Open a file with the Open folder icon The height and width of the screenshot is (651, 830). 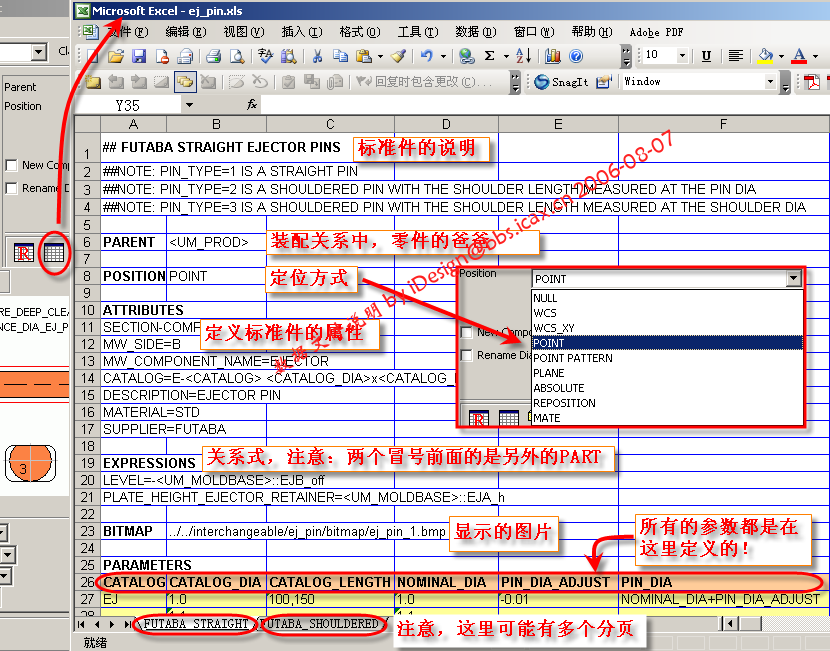pos(115,56)
